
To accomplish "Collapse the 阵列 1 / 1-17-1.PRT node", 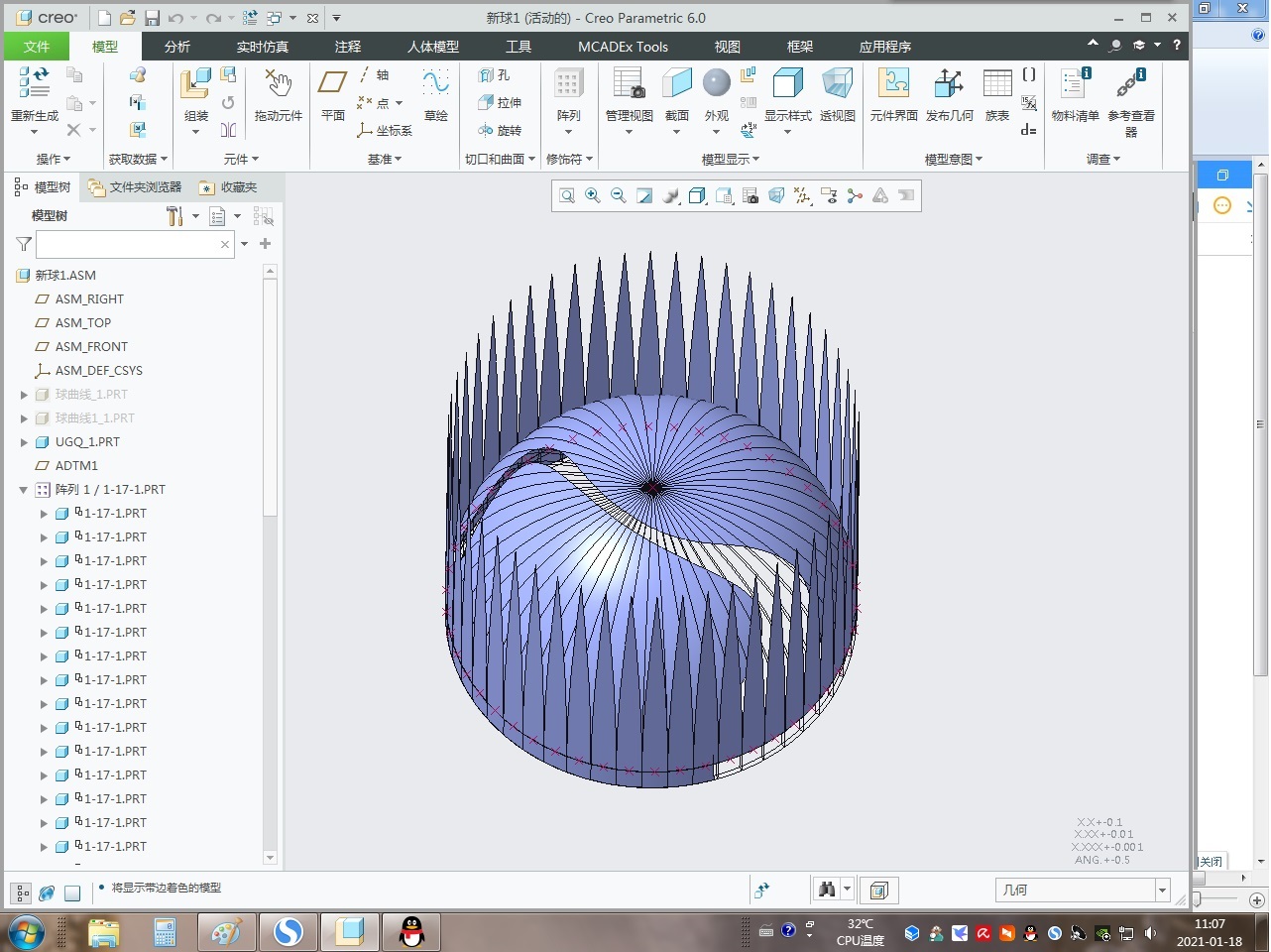I will 24,490.
